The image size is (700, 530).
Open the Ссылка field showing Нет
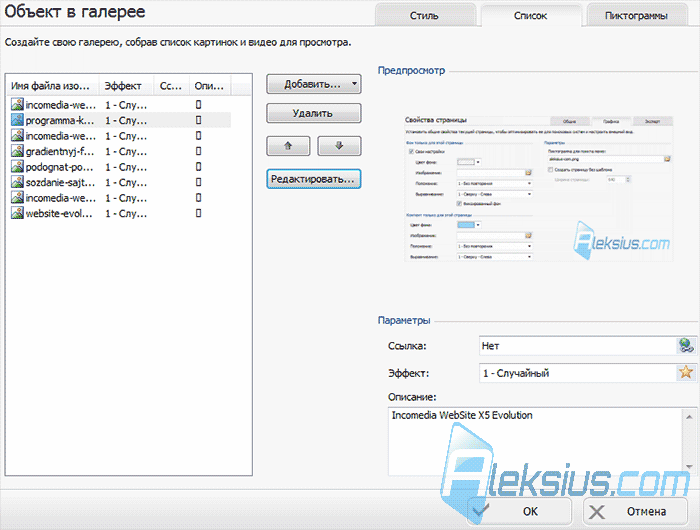point(578,346)
